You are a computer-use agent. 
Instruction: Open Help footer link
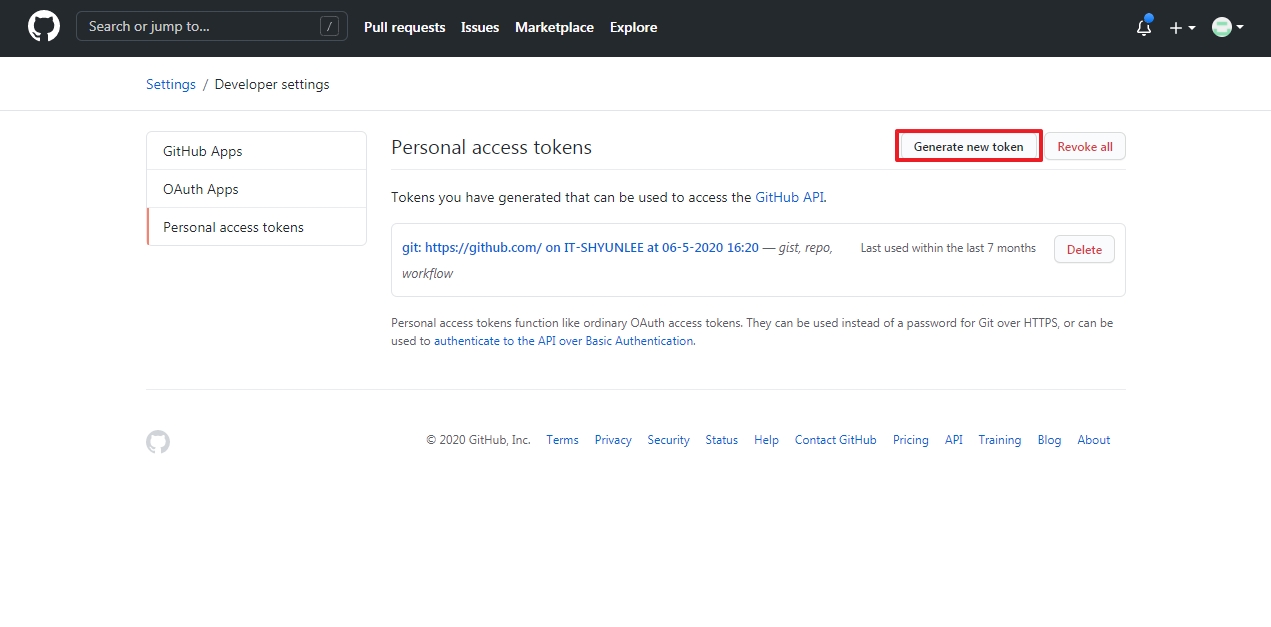pyautogui.click(x=766, y=440)
